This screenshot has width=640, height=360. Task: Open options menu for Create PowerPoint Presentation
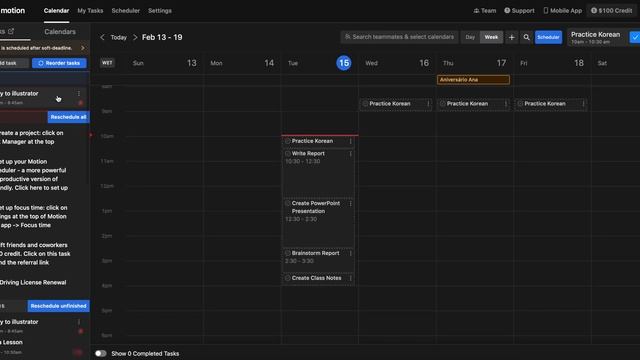pos(350,203)
